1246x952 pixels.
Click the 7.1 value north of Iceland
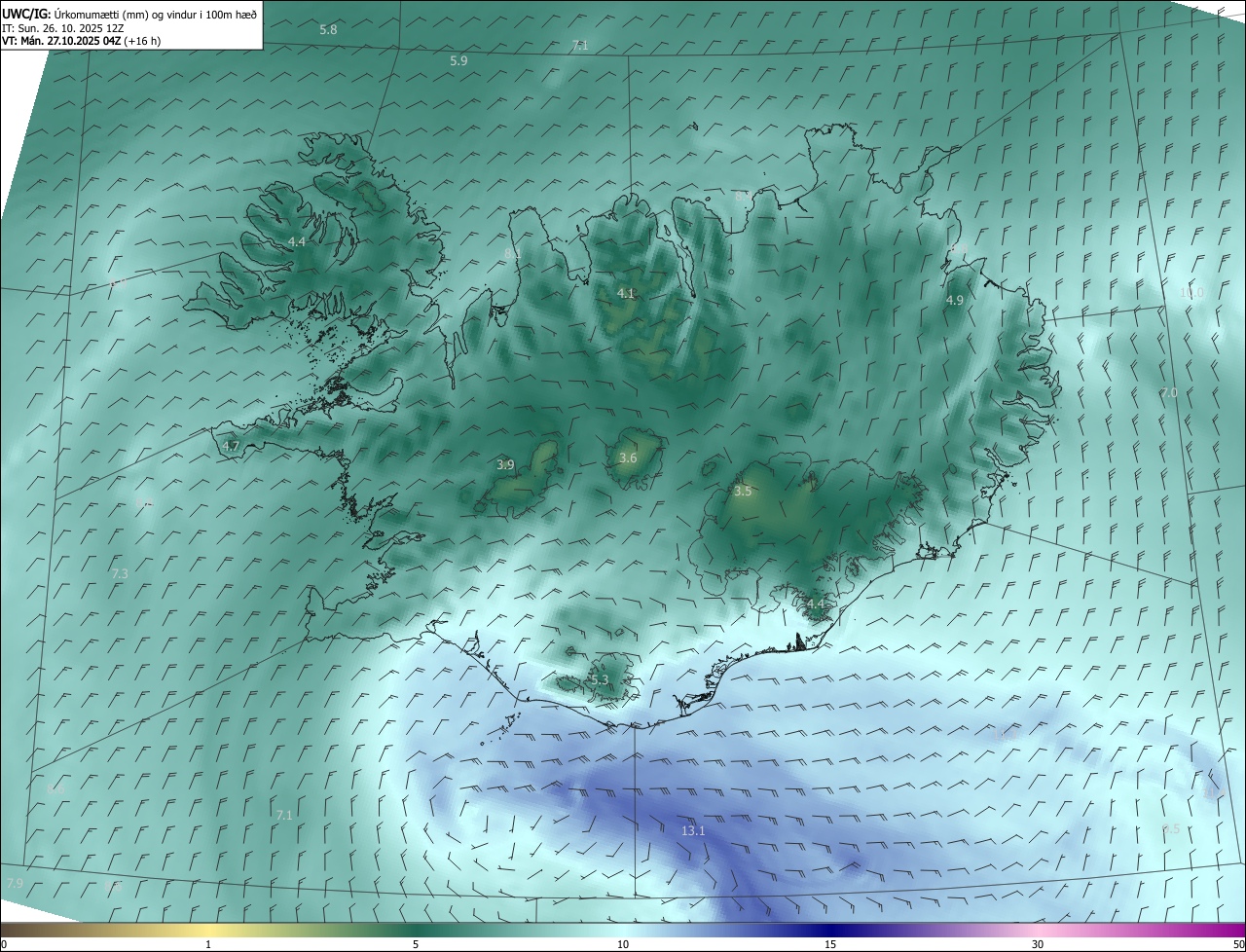pyautogui.click(x=580, y=46)
